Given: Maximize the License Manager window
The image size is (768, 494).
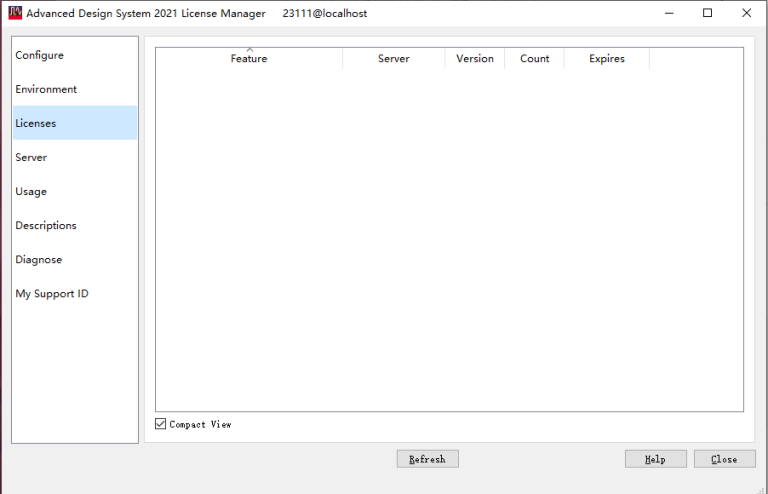Looking at the screenshot, I should coord(708,13).
